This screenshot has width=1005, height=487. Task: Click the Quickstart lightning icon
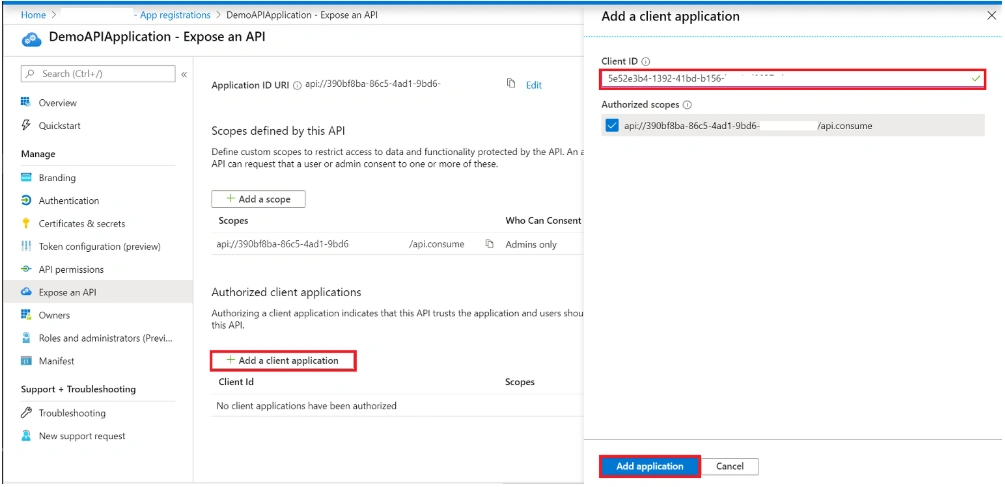click(x=26, y=125)
